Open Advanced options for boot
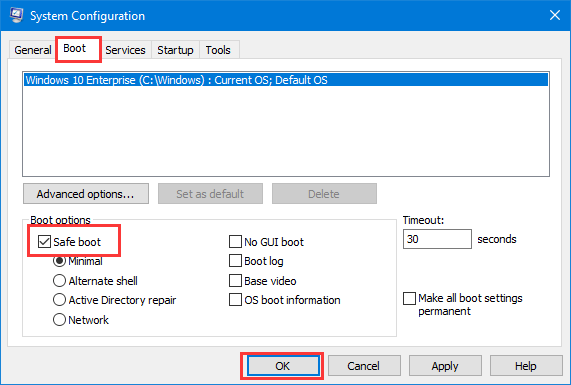571x385 pixels. click(x=86, y=194)
